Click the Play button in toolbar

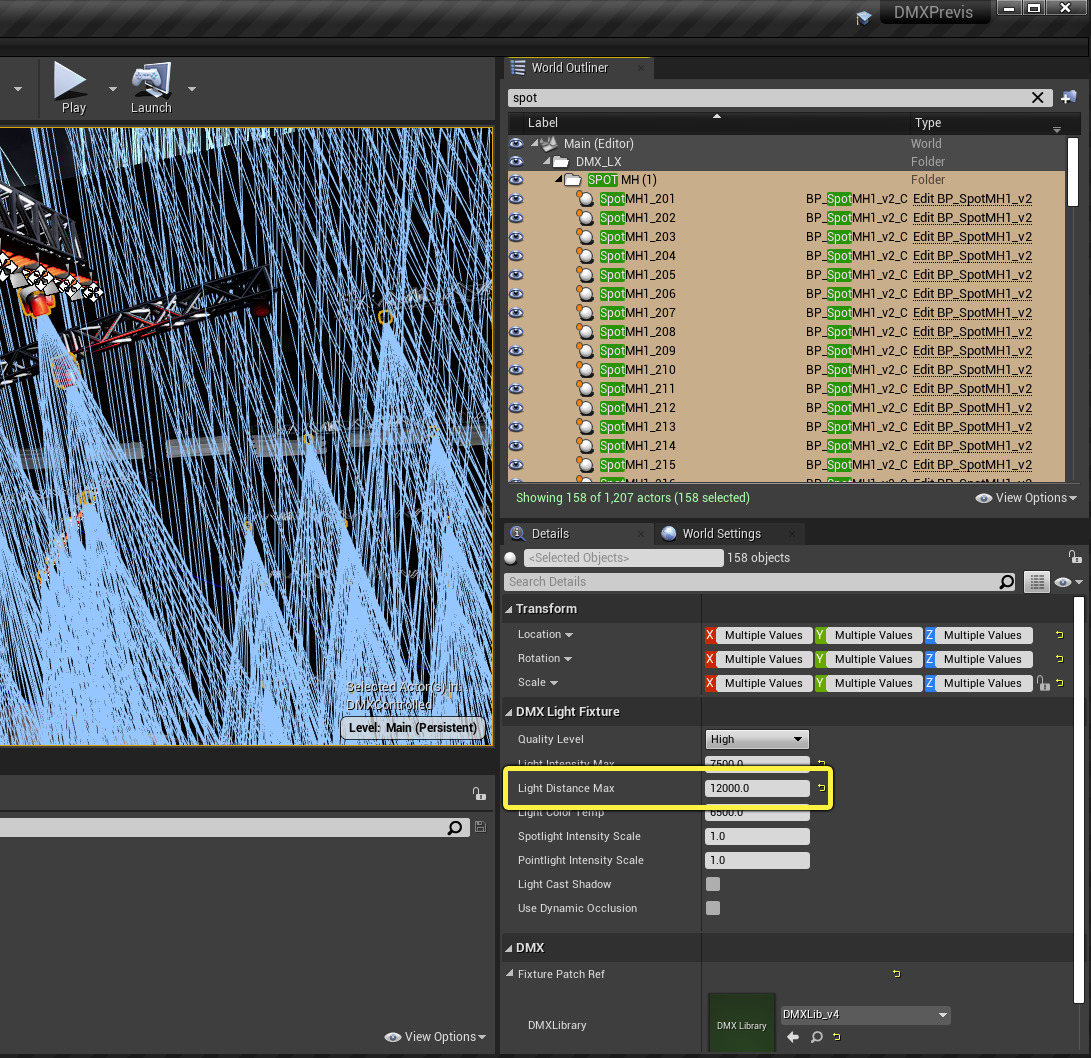point(71,81)
